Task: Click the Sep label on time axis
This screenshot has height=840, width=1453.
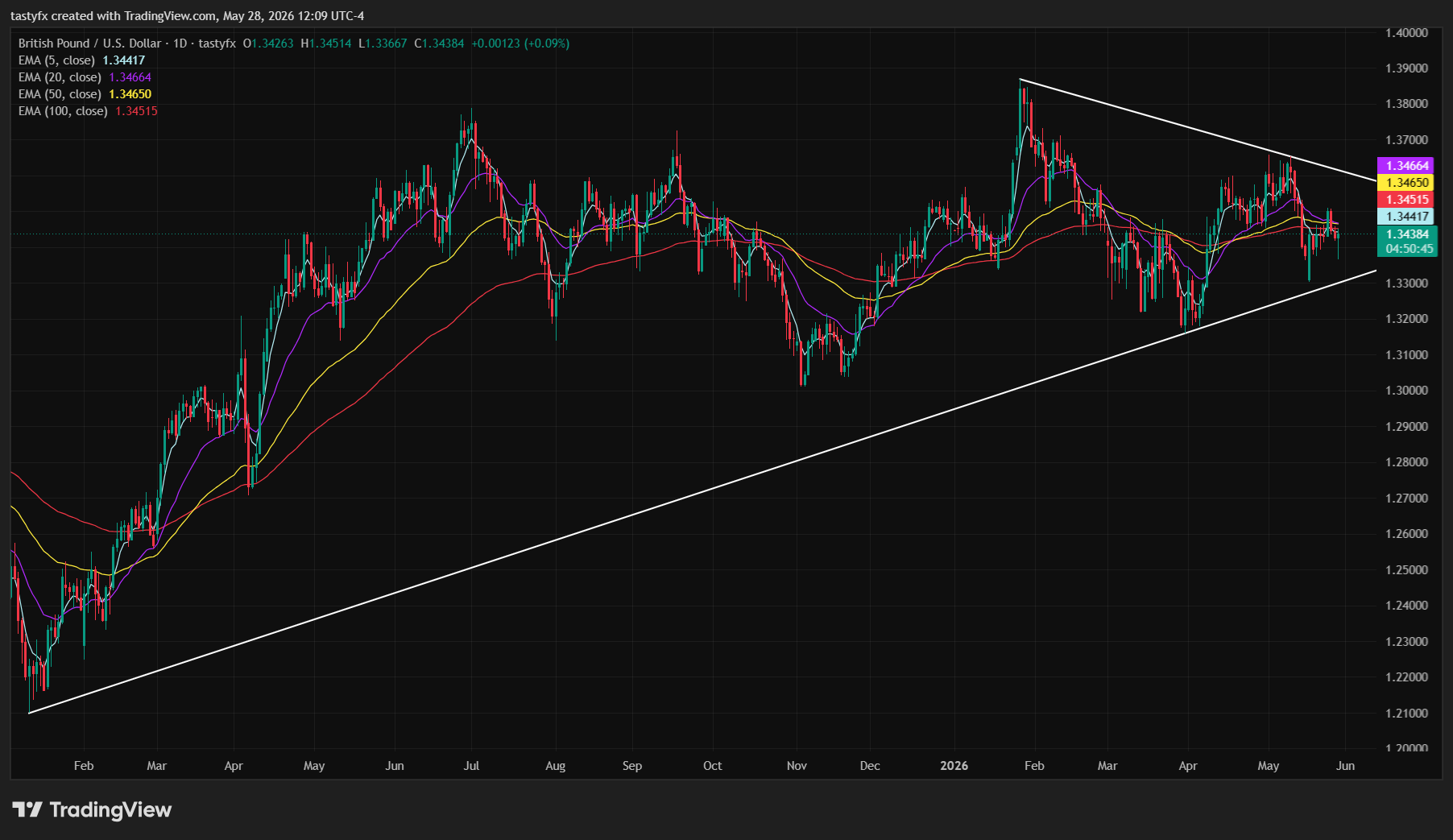Action: point(632,766)
